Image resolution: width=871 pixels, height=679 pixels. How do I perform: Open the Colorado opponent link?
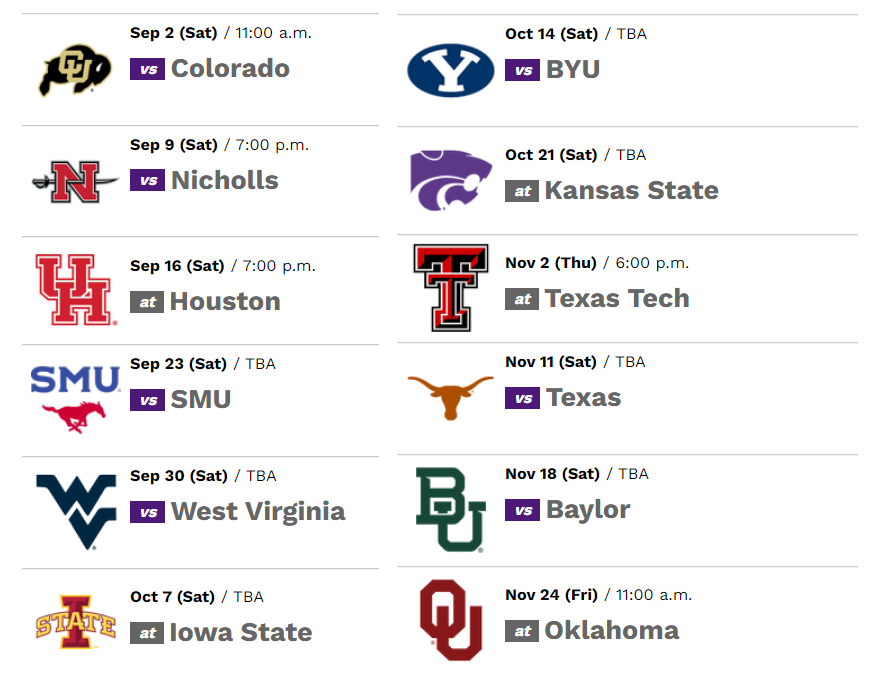click(230, 68)
